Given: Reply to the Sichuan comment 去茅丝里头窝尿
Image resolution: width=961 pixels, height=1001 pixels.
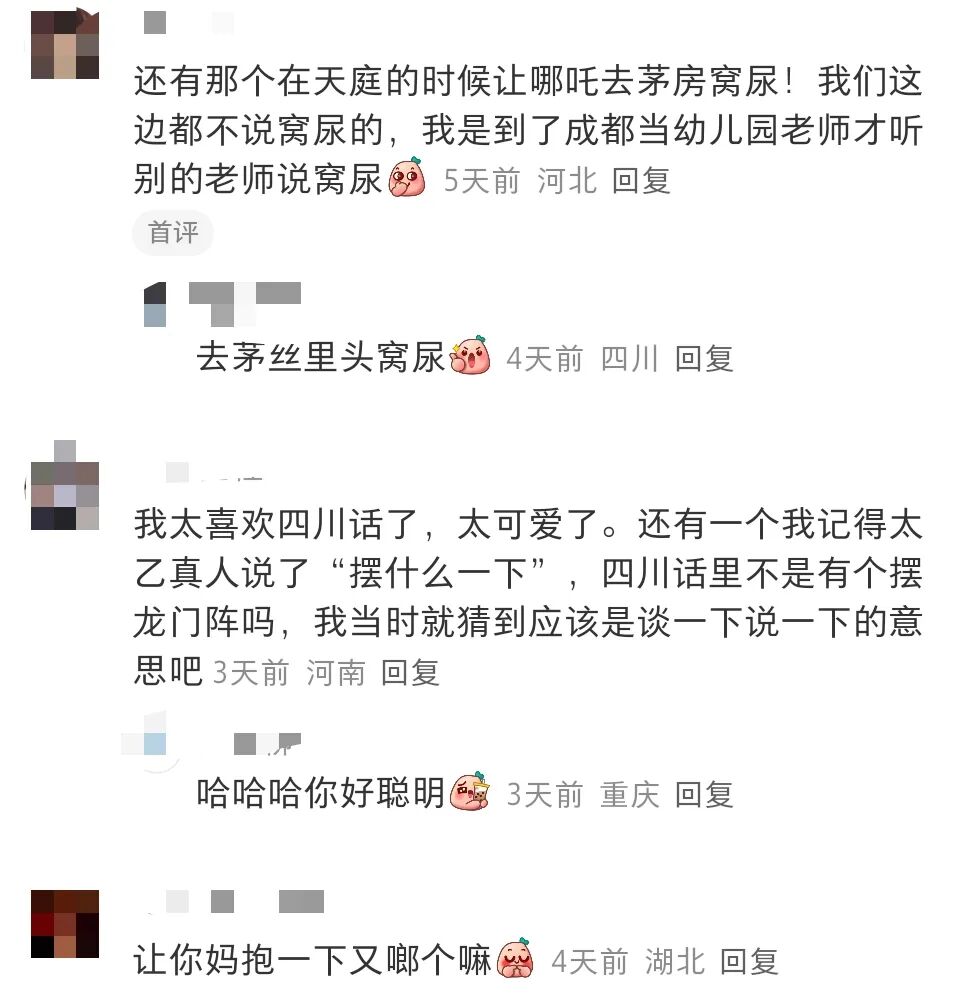Looking at the screenshot, I should [x=704, y=358].
